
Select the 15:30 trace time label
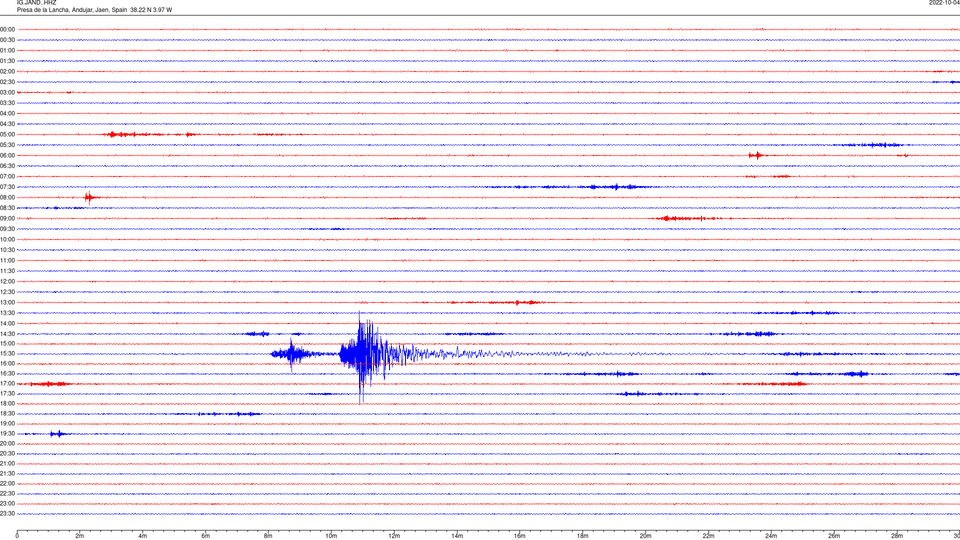tap(7, 353)
